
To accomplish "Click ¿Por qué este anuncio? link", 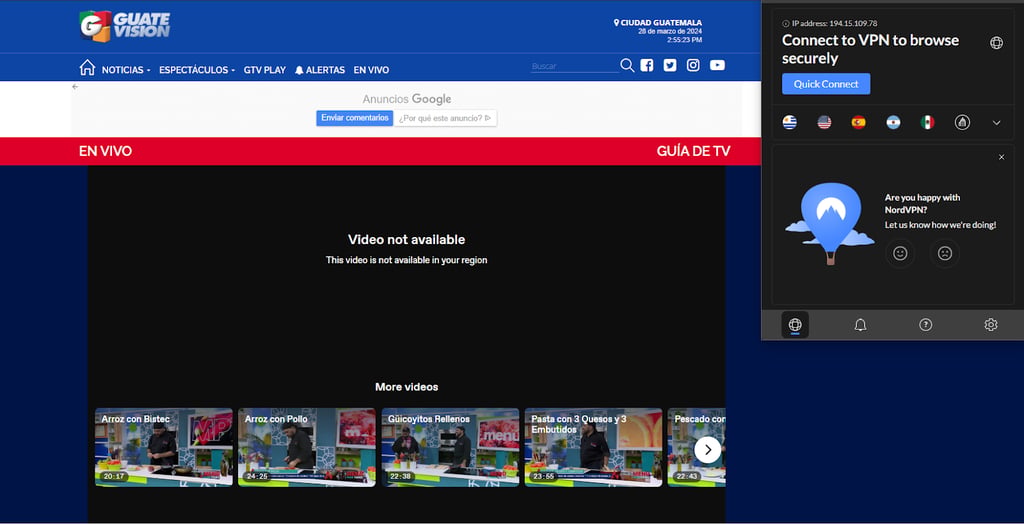I will pos(445,118).
